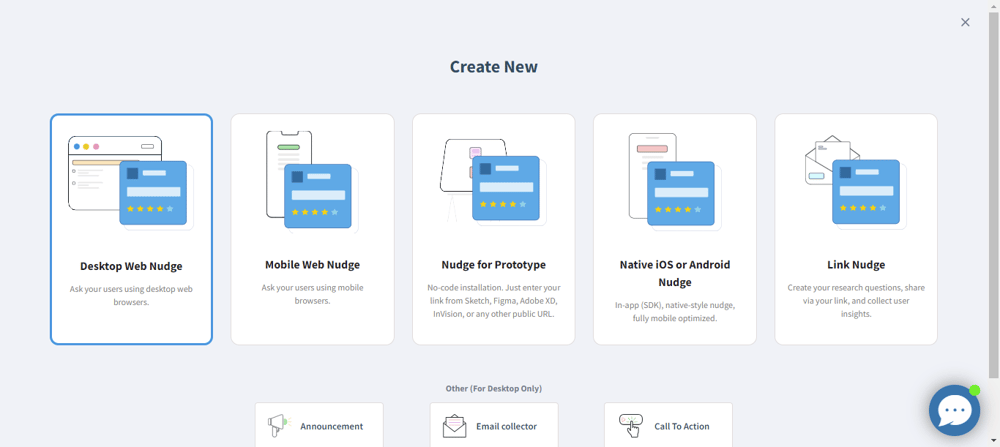Click 'Create your research questions' description
The image size is (1000, 447).
856,301
